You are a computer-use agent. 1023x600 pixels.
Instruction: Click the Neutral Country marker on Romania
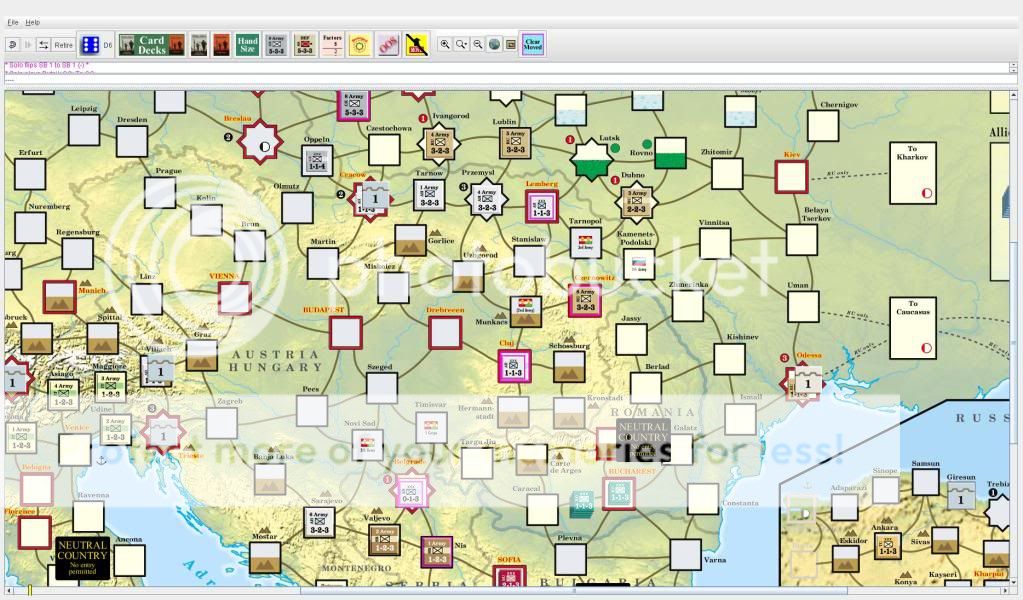[643, 441]
